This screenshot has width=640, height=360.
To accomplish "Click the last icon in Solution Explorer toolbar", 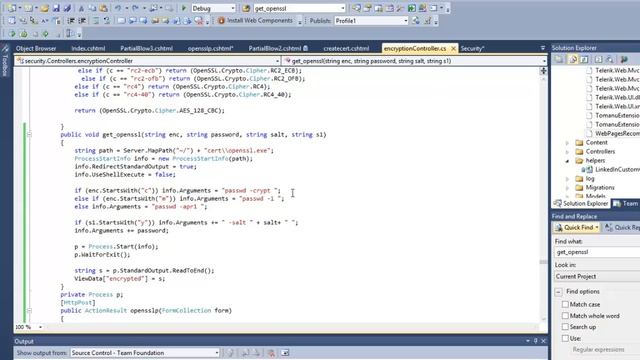I will pos(624,60).
